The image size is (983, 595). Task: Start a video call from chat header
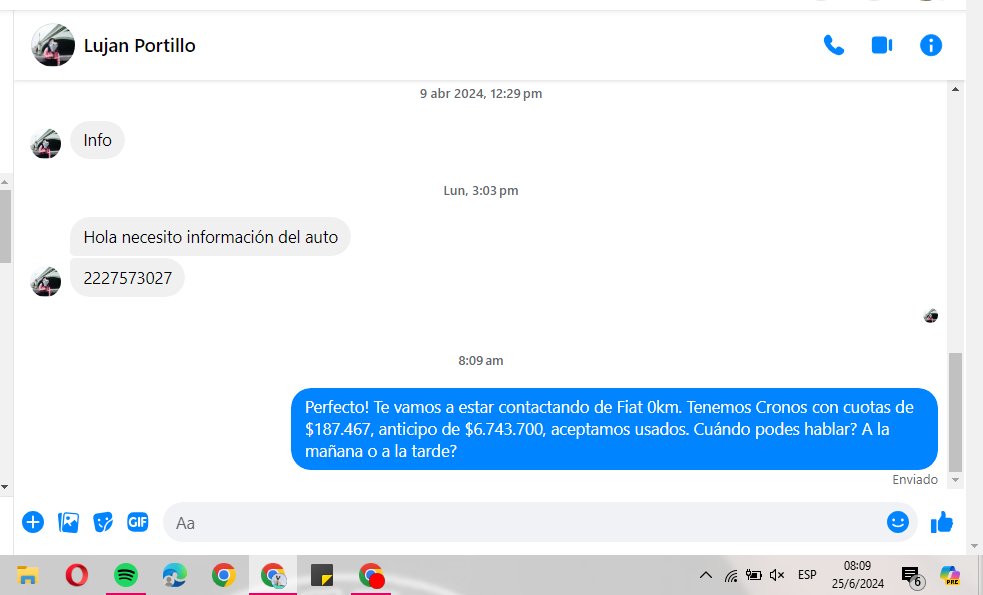tap(881, 45)
